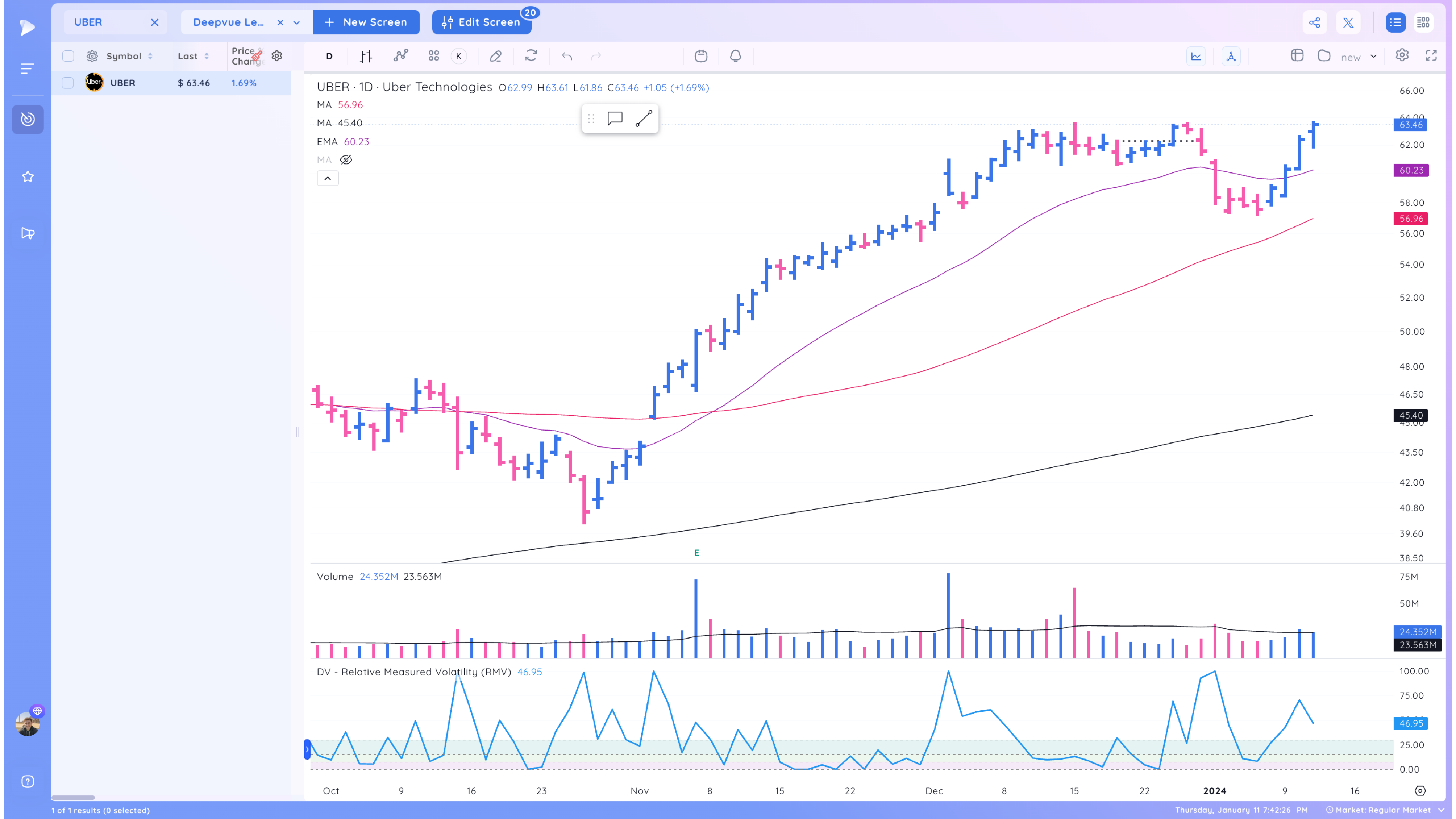This screenshot has width=1456, height=819.
Task: Click the horizontal scrollbar under watchlist
Action: (x=74, y=798)
